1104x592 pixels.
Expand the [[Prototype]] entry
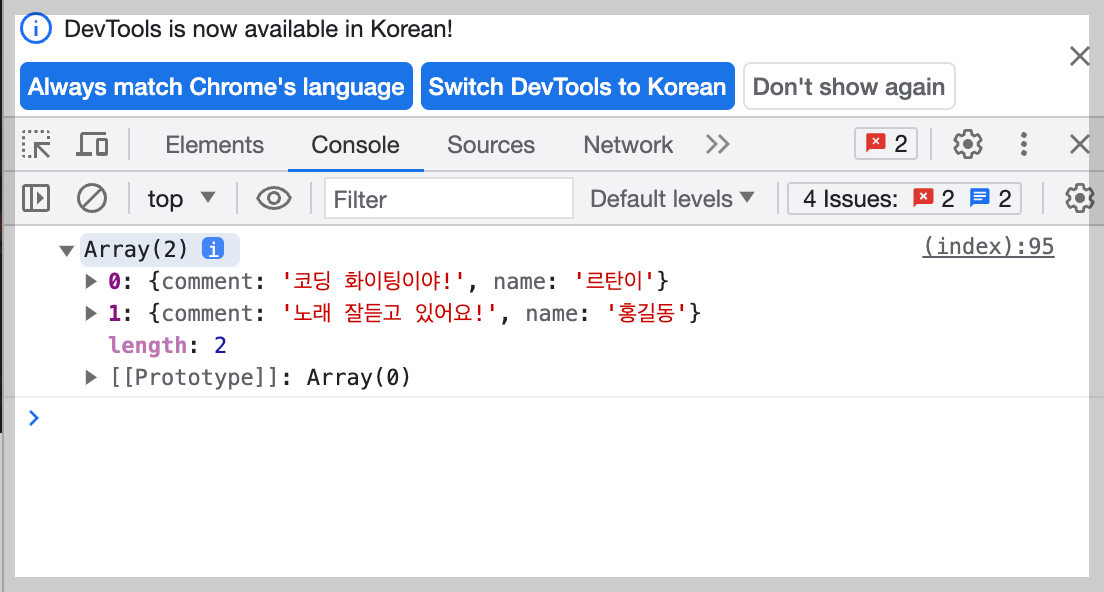(91, 377)
